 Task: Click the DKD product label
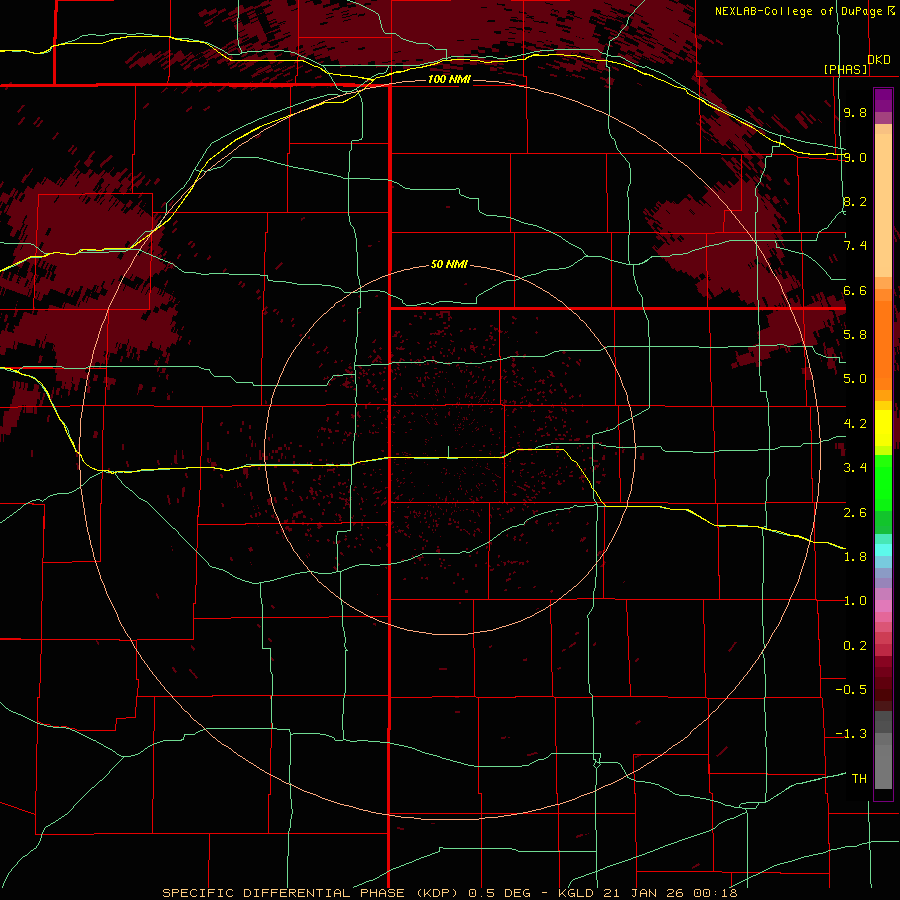tap(879, 59)
